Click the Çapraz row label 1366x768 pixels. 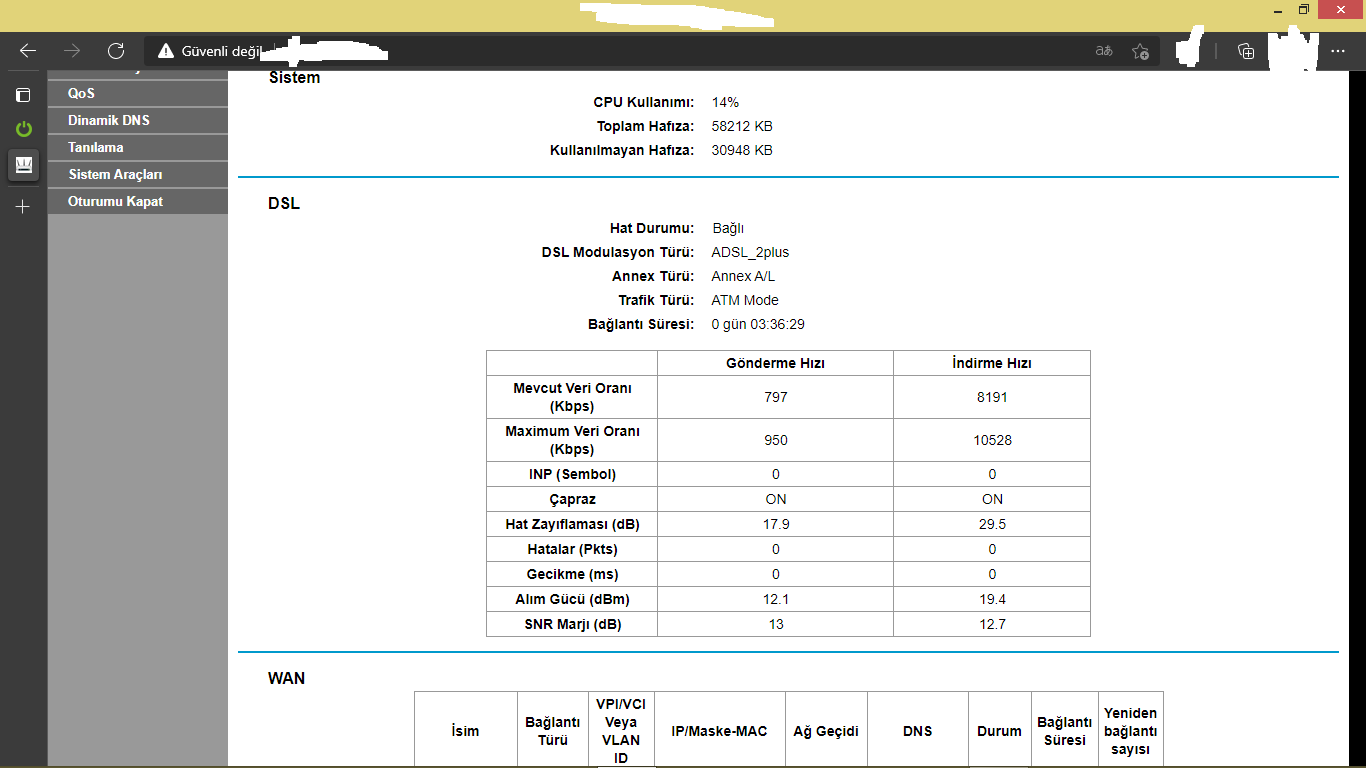point(572,499)
